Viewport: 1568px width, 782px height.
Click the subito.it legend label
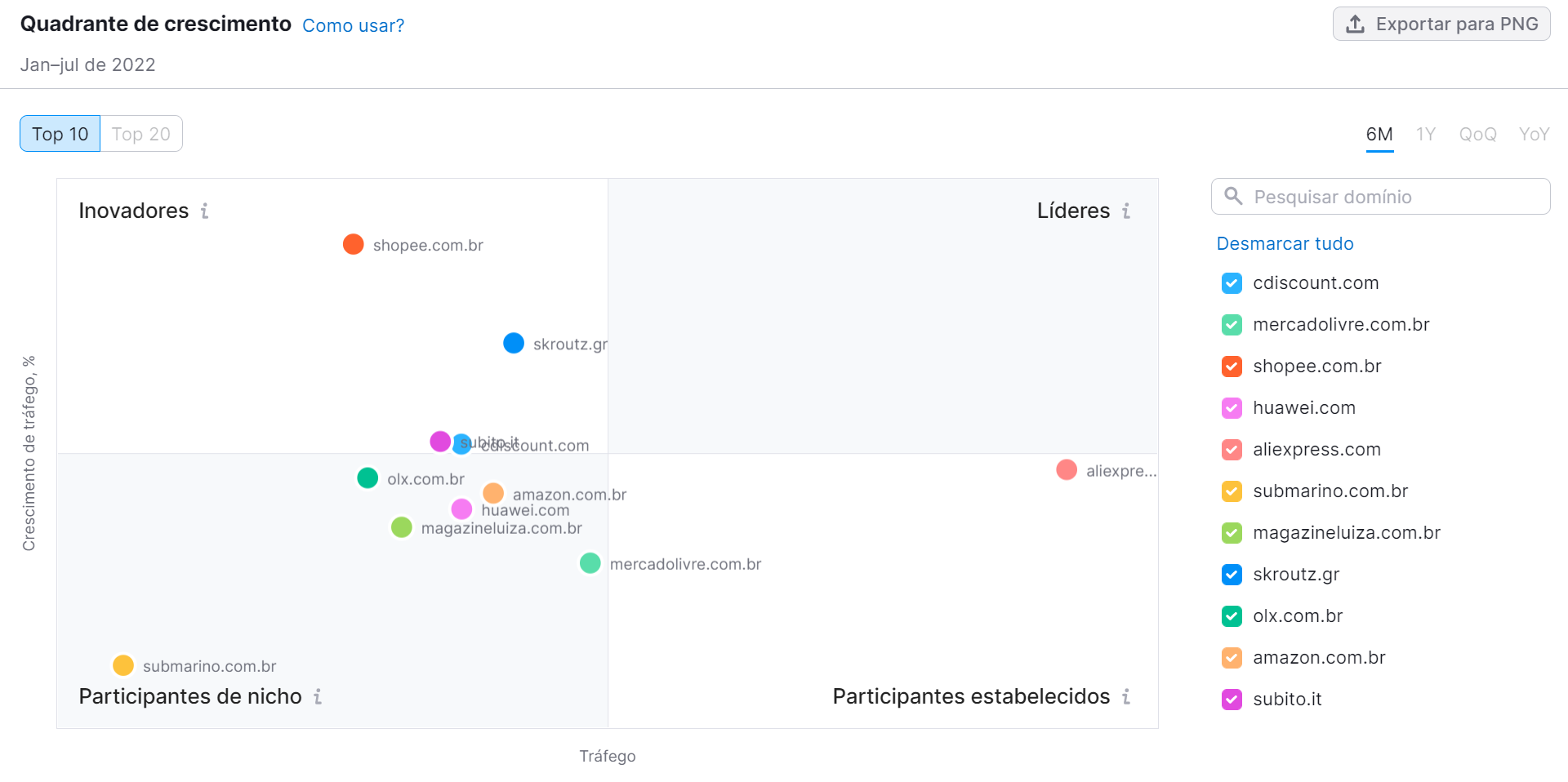1287,700
